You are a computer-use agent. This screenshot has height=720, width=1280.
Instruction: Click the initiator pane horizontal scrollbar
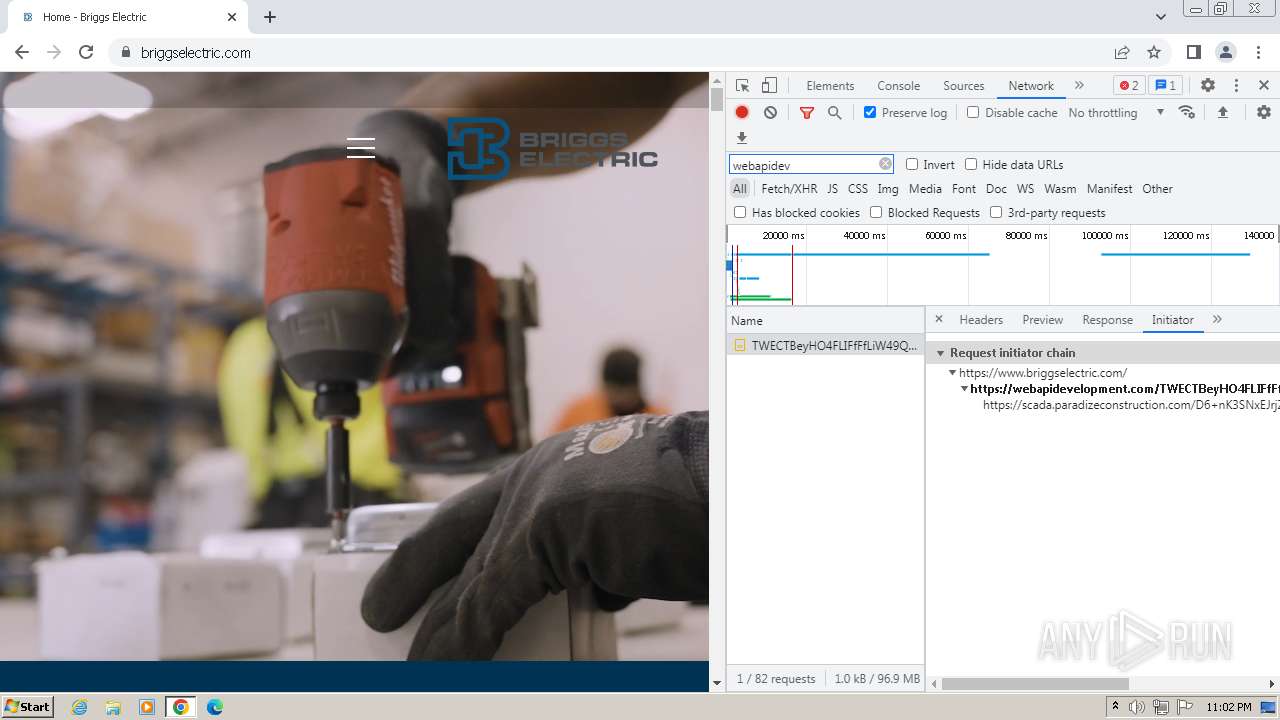[1036, 684]
